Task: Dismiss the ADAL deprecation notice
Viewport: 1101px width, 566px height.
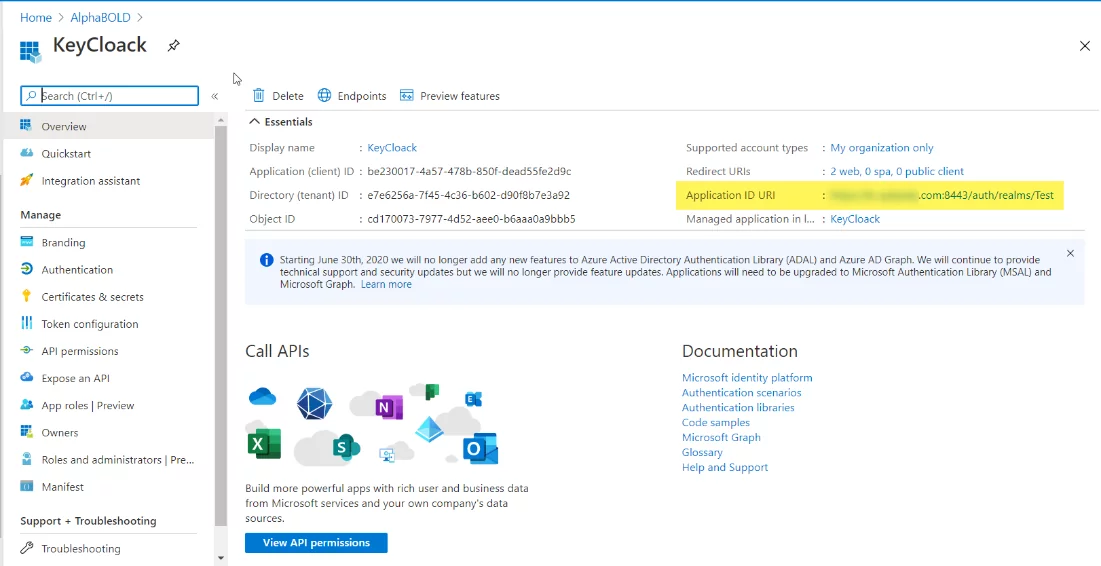Action: (x=1070, y=254)
